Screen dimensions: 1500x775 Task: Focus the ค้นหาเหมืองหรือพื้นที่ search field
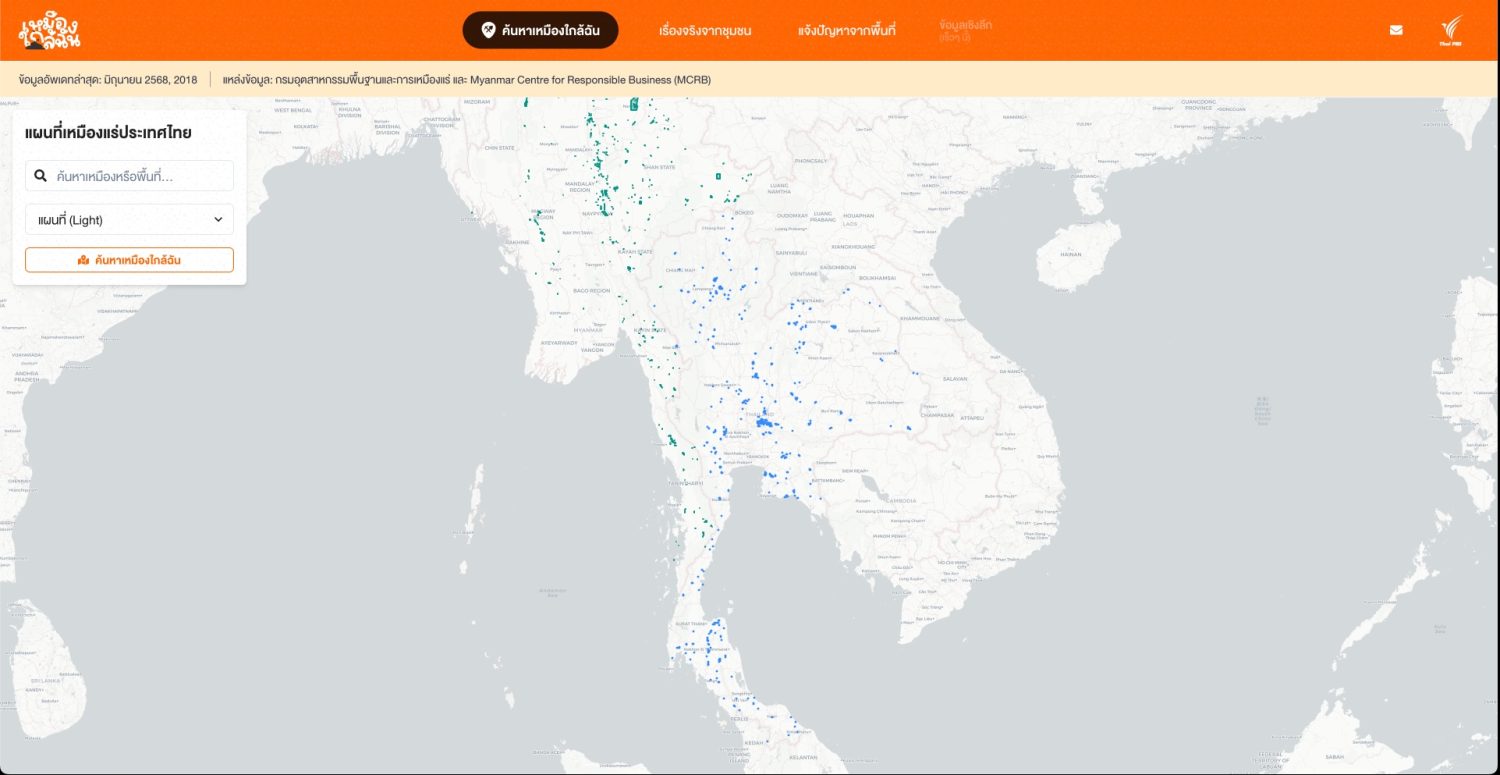(140, 176)
